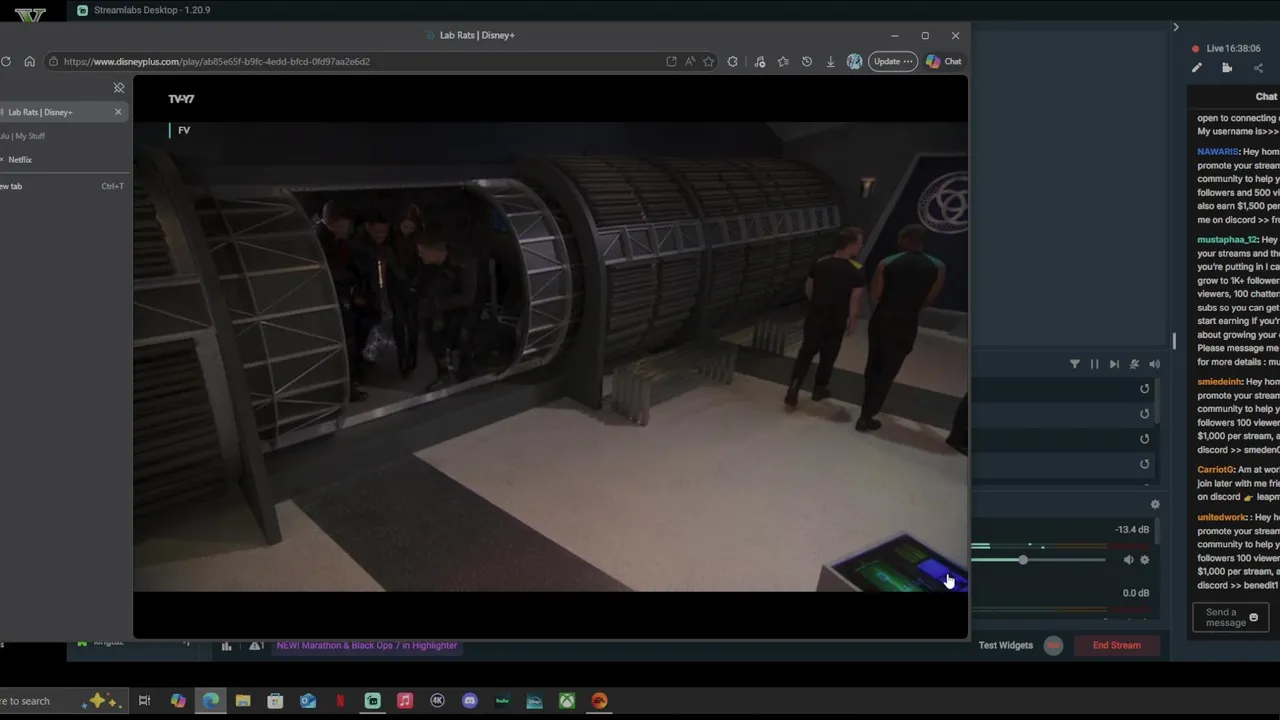Open Copilot Chat in browser
The height and width of the screenshot is (720, 1280).
(943, 61)
